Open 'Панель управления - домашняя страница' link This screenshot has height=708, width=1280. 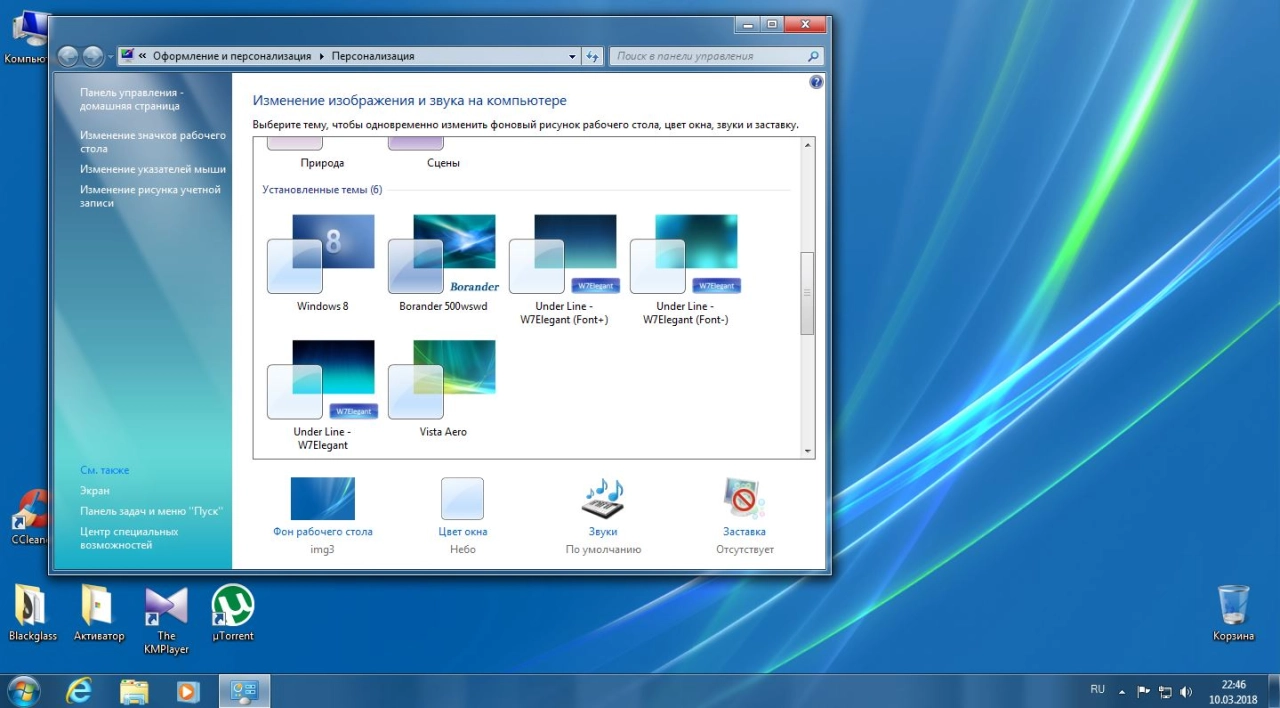[x=132, y=99]
